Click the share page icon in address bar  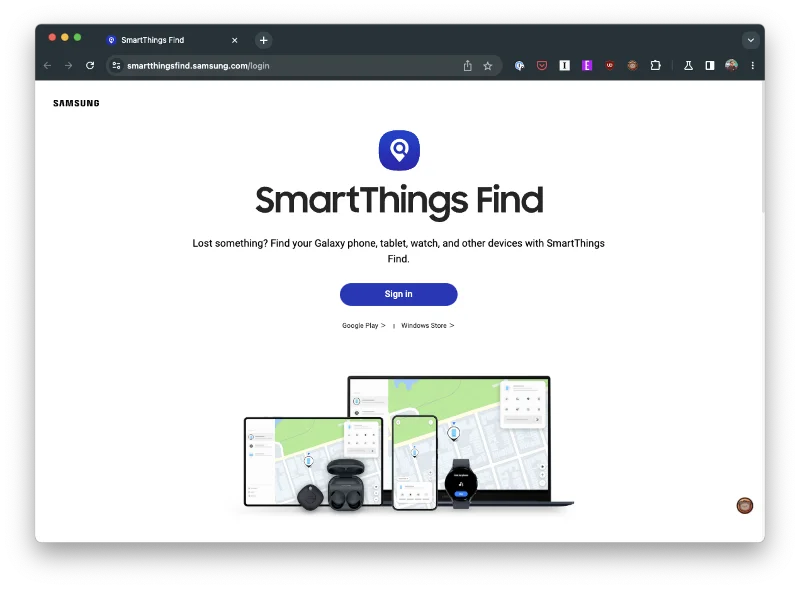point(467,66)
